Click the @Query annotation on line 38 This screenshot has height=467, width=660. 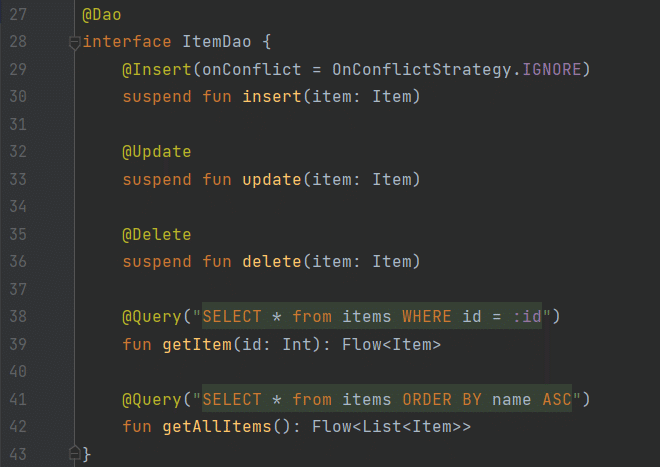click(x=152, y=316)
